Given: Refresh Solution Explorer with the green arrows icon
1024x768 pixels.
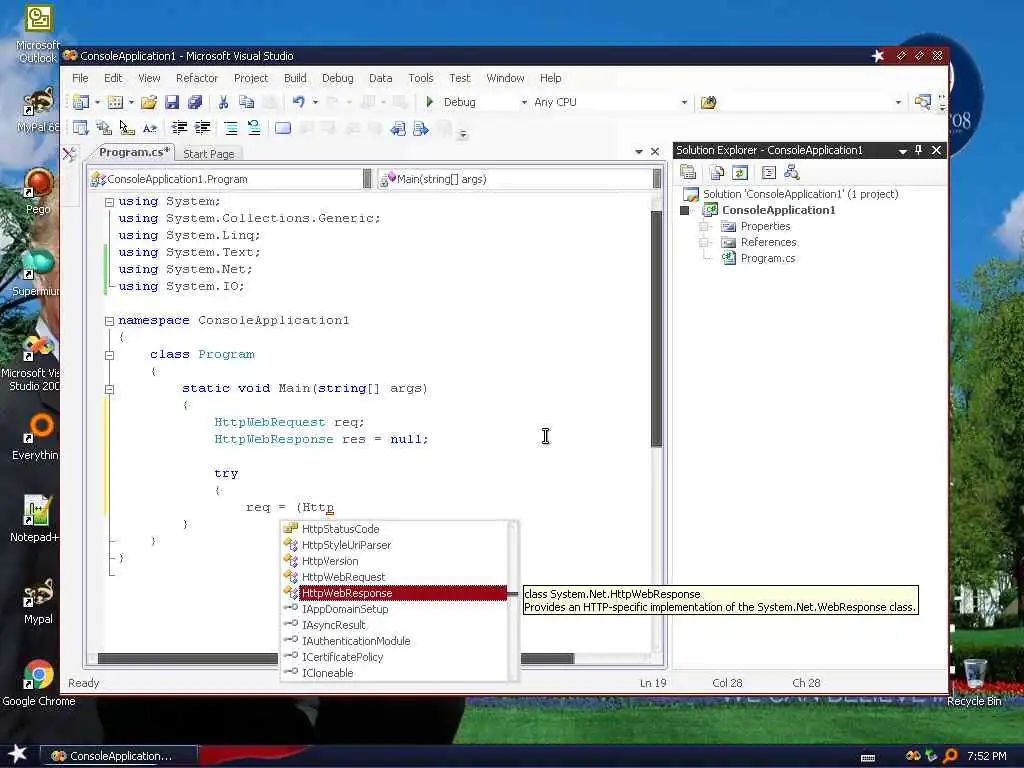Looking at the screenshot, I should [740, 172].
